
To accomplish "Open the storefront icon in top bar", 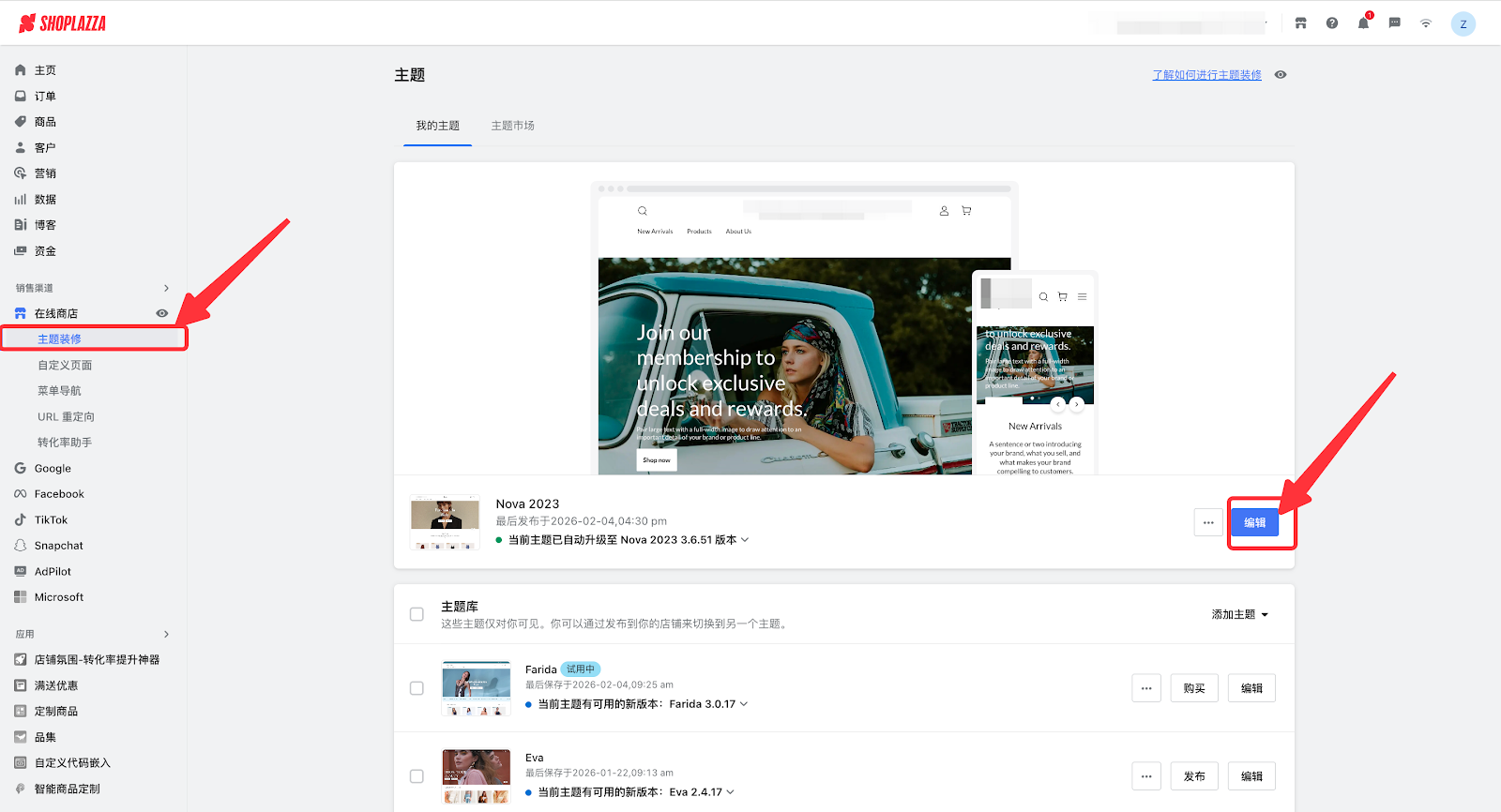I will click(1300, 23).
